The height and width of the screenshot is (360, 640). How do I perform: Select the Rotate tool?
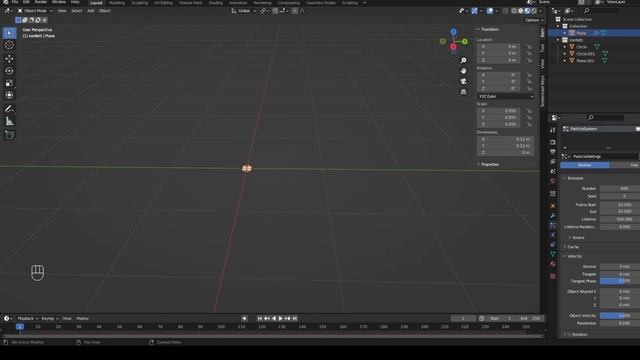[9, 71]
